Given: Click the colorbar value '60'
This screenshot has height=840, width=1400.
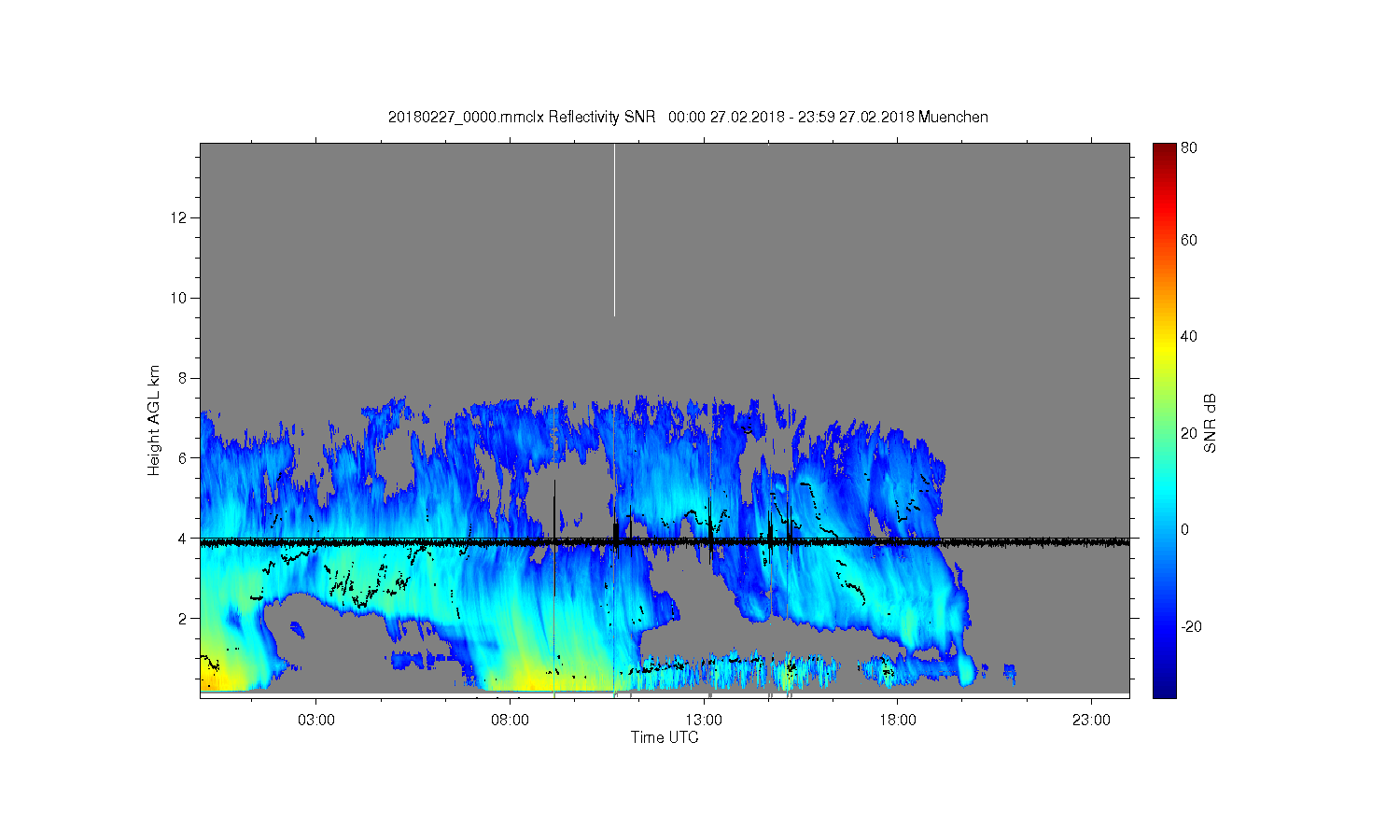Looking at the screenshot, I should [1189, 241].
